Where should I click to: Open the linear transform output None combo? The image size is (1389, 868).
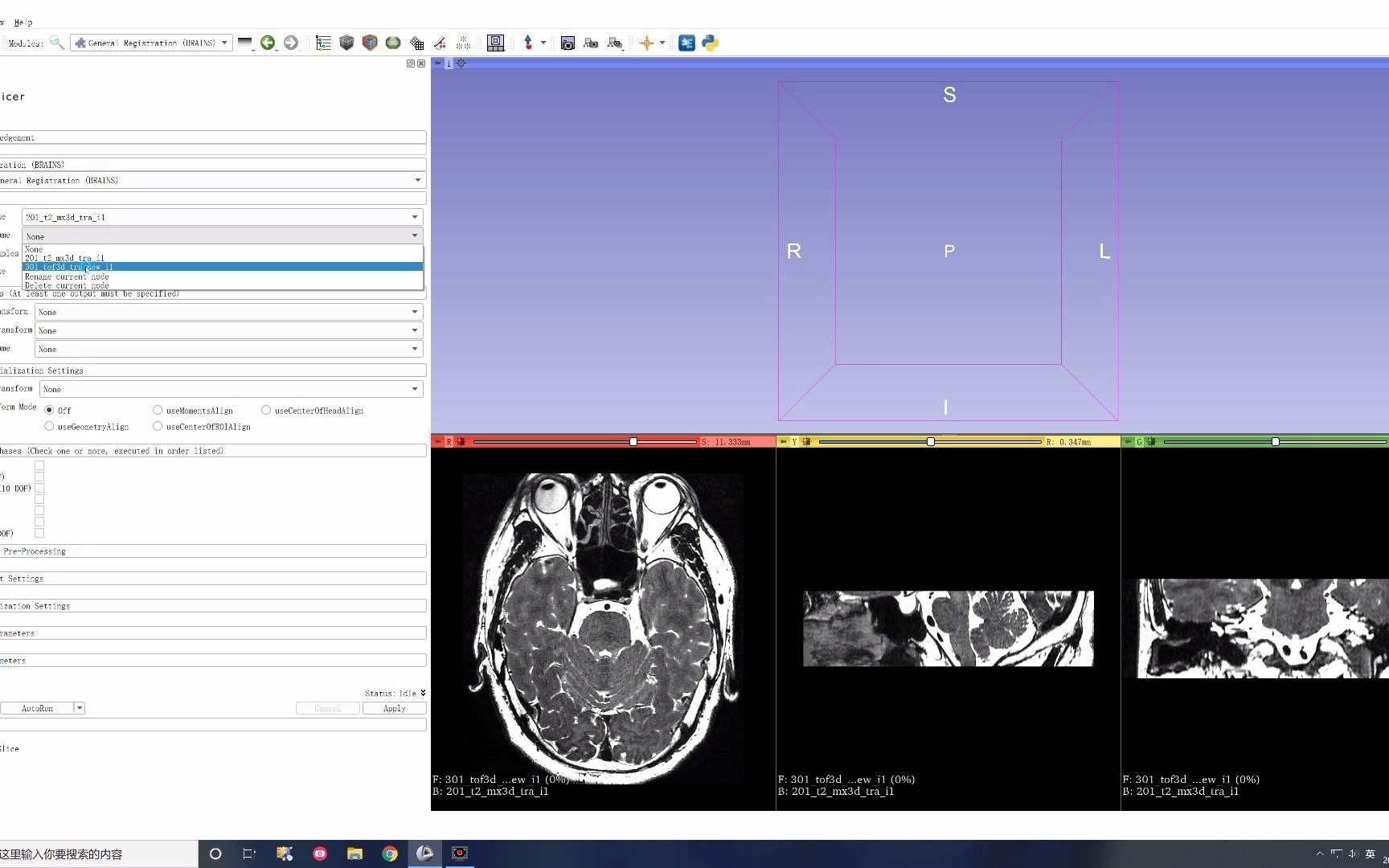click(228, 312)
